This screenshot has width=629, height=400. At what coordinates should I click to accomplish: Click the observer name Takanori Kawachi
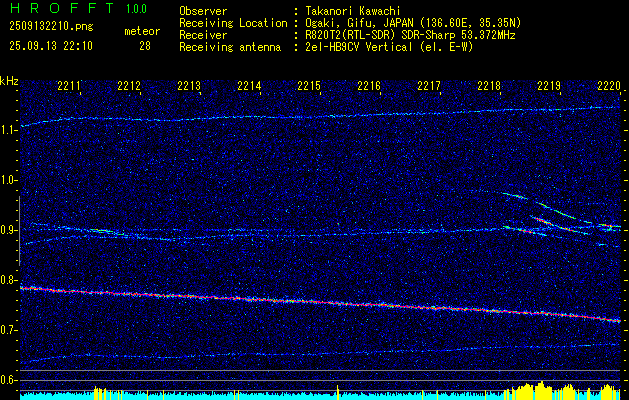coord(352,11)
